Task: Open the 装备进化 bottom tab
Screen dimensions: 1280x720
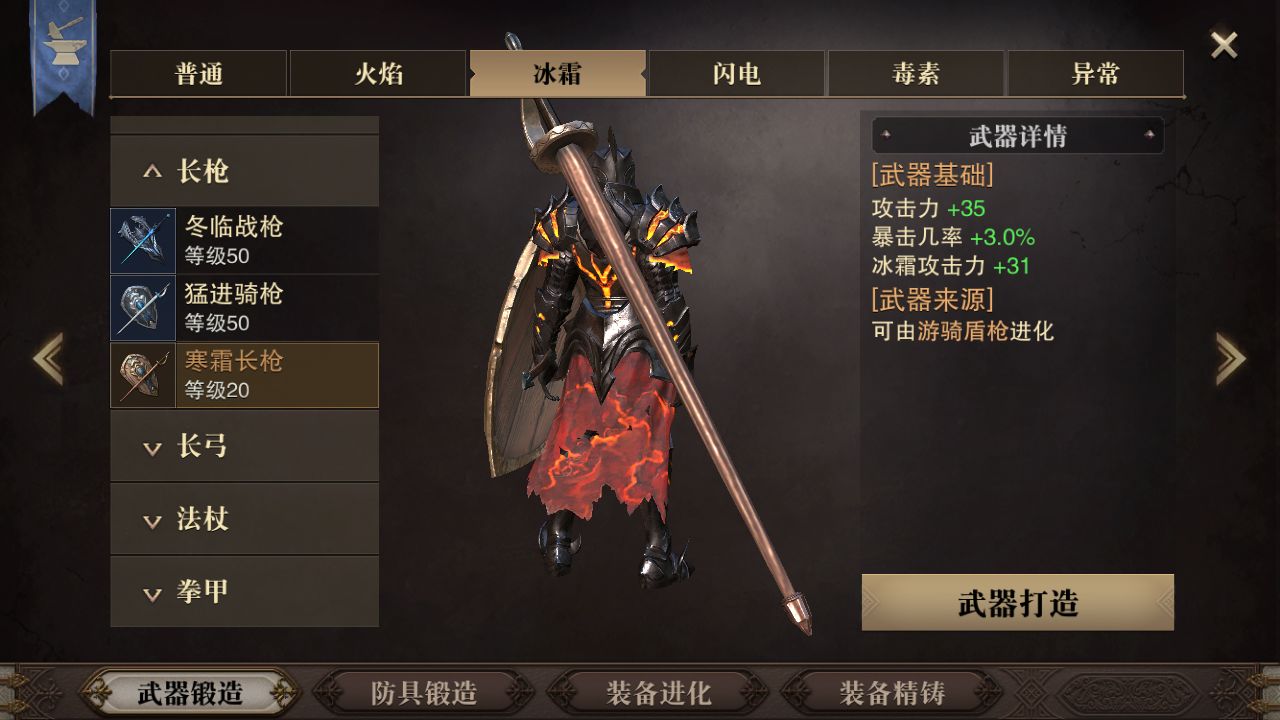Action: click(658, 693)
